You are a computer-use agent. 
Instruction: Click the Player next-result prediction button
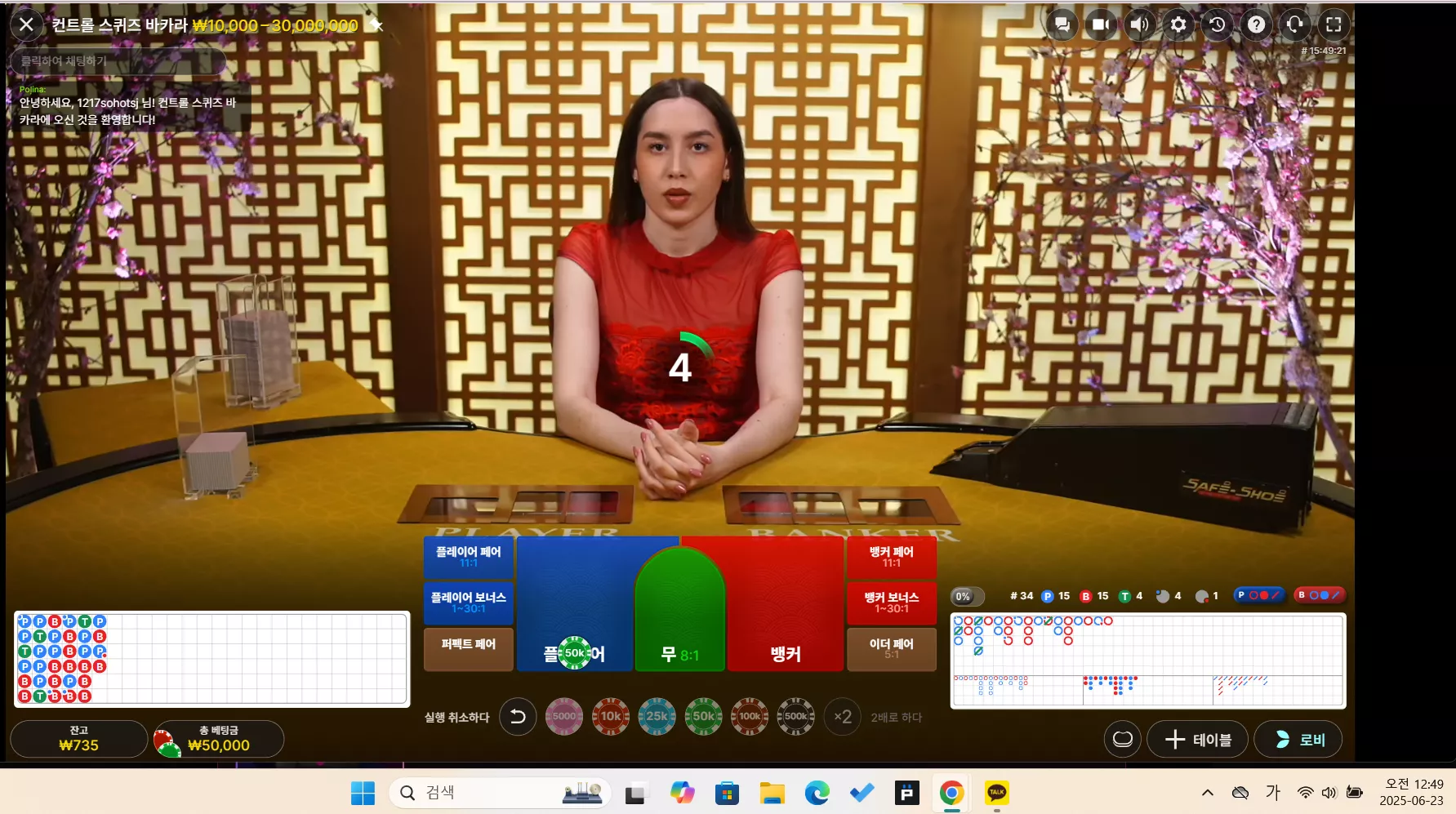pyautogui.click(x=1259, y=595)
